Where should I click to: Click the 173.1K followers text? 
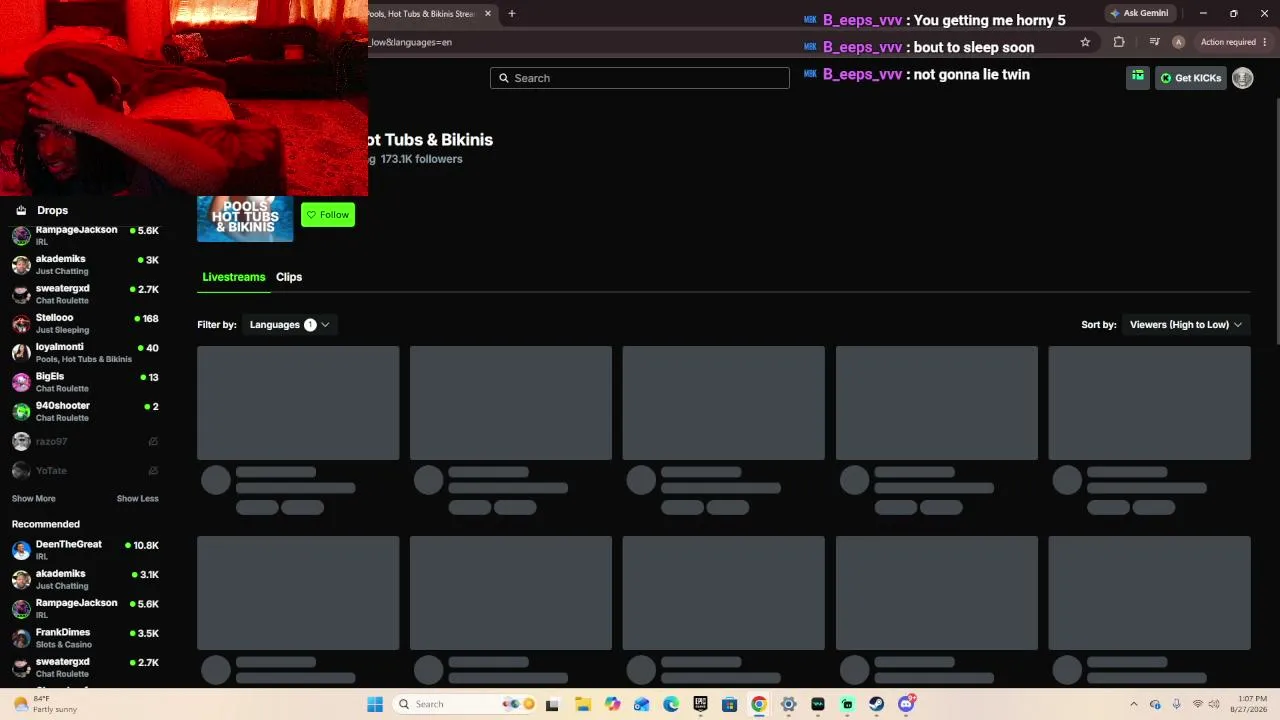(421, 159)
